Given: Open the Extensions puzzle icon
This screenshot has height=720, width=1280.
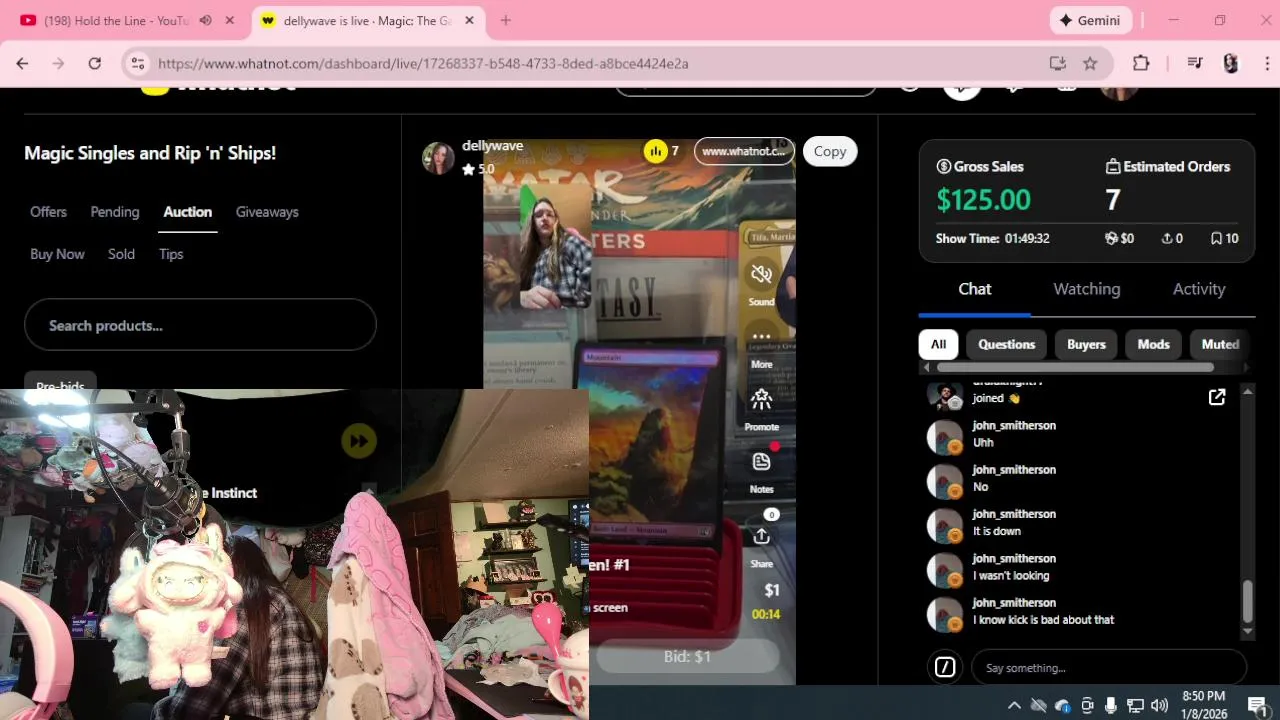Looking at the screenshot, I should coord(1141,63).
